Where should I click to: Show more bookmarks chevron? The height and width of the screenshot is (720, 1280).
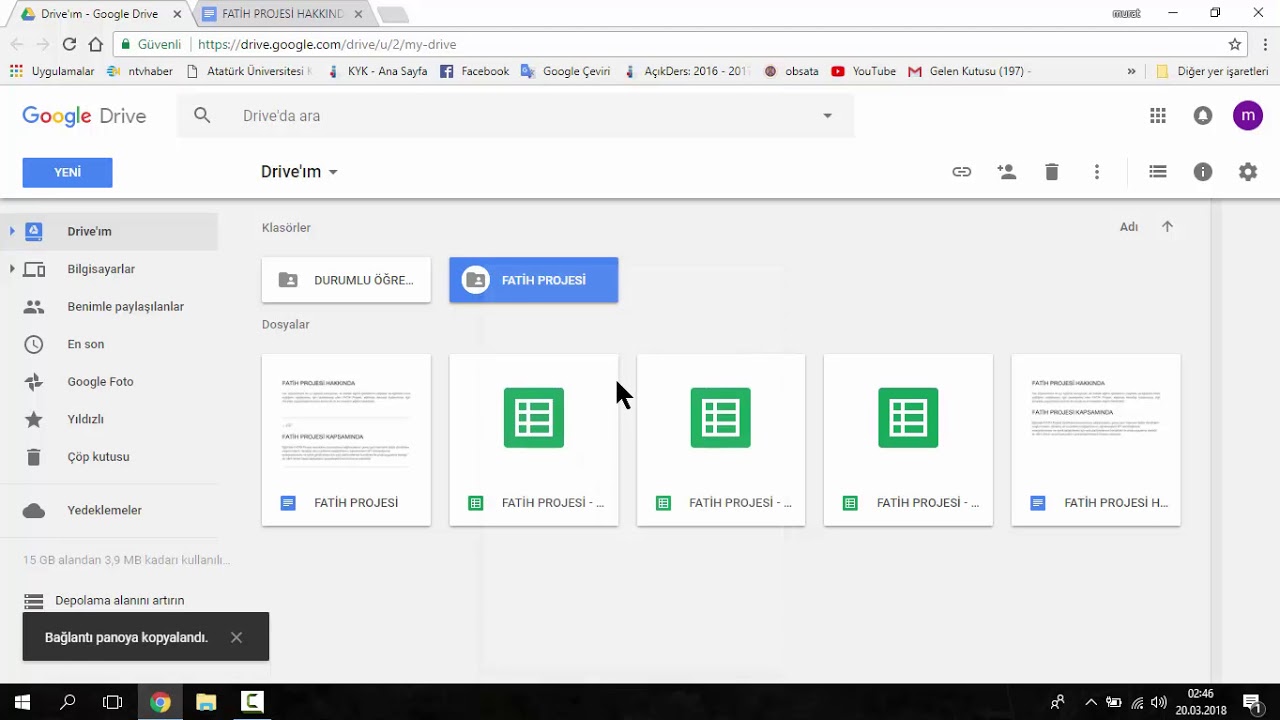[x=1131, y=71]
